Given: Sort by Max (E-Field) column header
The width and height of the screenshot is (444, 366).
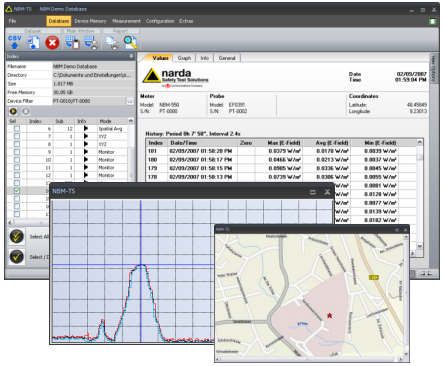Looking at the screenshot, I should pyautogui.click(x=284, y=143).
